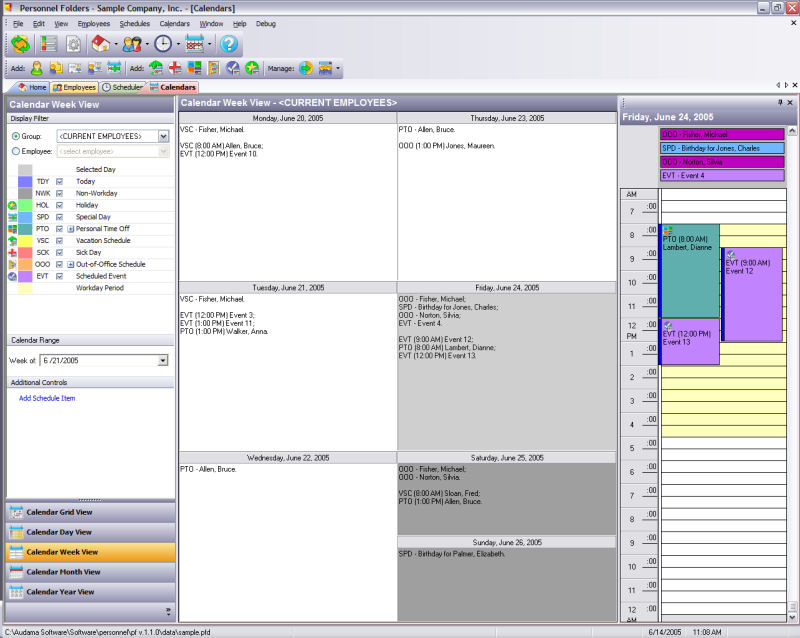Switch to Calendar Month View
Viewport: 800px width, 638px height.
[x=63, y=572]
